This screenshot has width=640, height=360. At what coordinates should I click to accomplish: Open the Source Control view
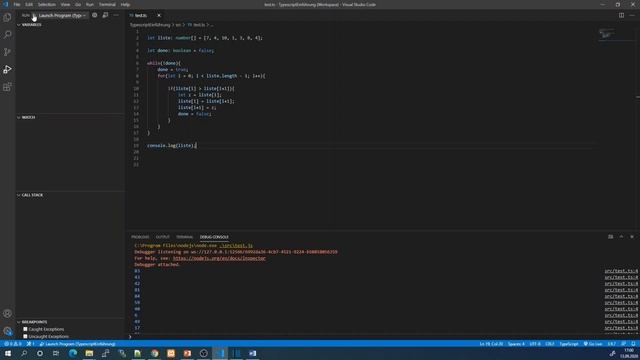tap(7, 52)
